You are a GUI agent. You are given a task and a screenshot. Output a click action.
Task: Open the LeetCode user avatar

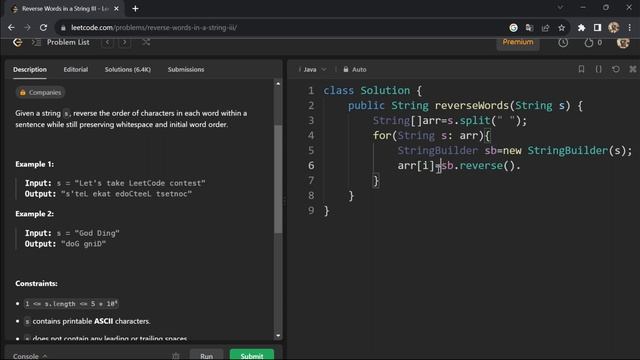[623, 42]
